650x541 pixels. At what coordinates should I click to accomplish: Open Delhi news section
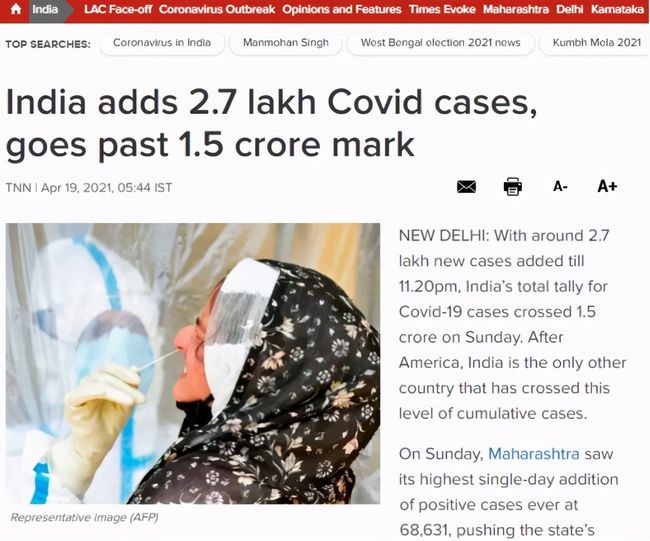click(x=570, y=9)
